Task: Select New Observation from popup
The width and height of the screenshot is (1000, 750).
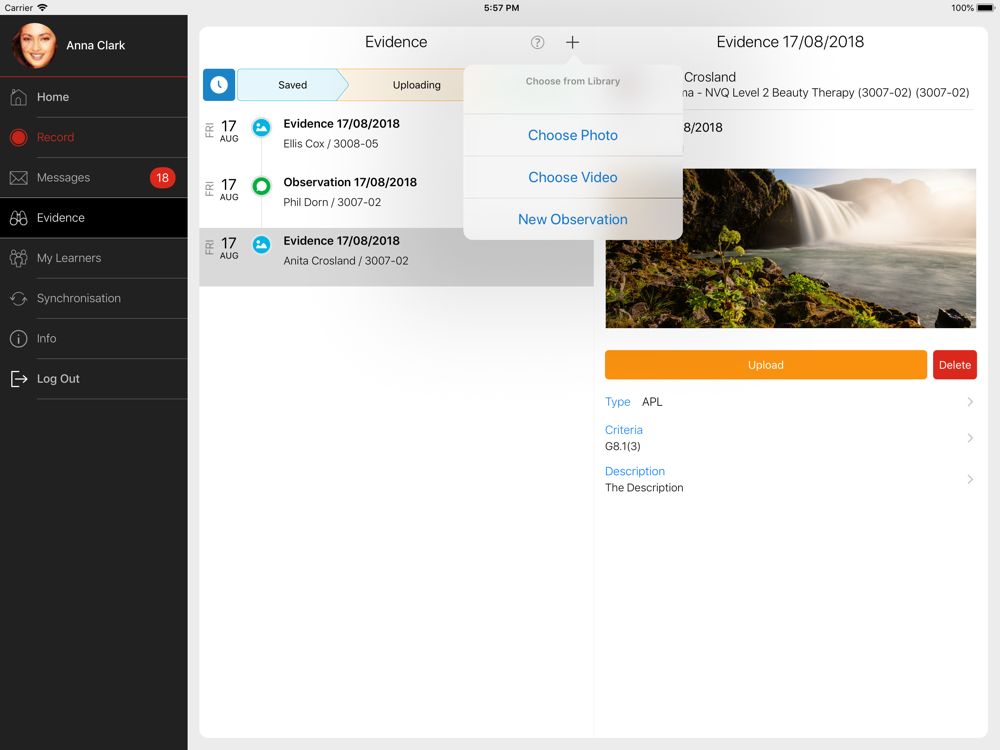Action: tap(573, 219)
